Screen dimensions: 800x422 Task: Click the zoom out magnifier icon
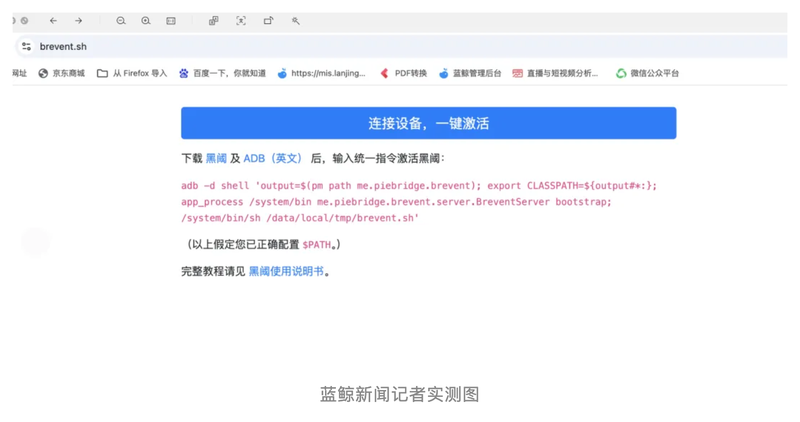pyautogui.click(x=121, y=21)
